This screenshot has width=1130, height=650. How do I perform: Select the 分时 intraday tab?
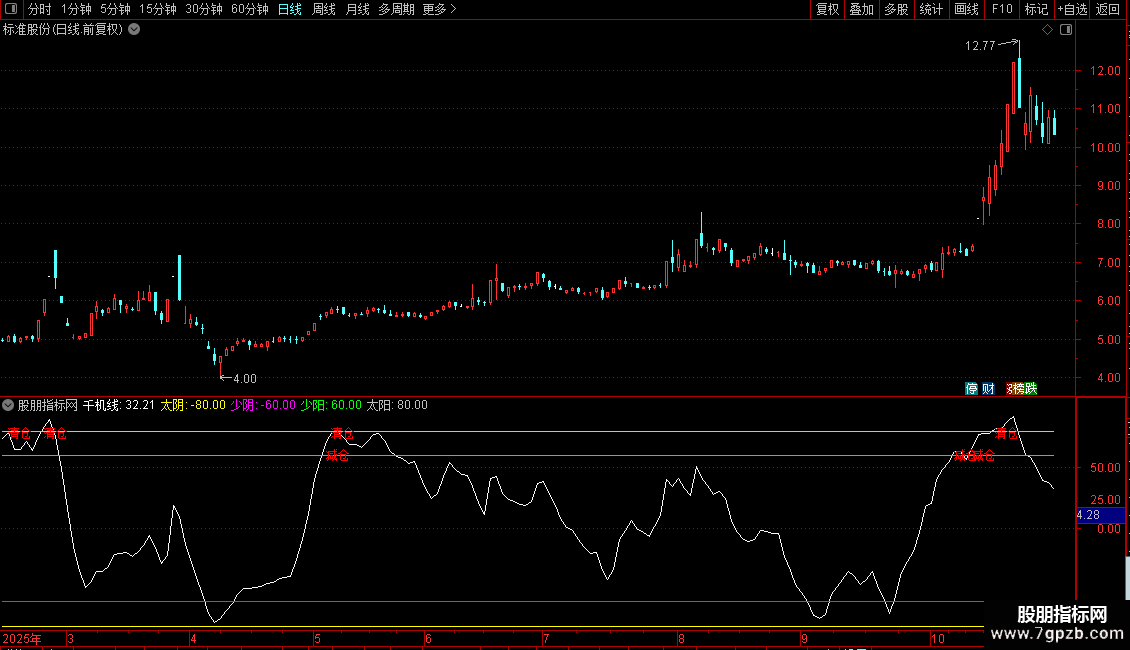[x=39, y=9]
